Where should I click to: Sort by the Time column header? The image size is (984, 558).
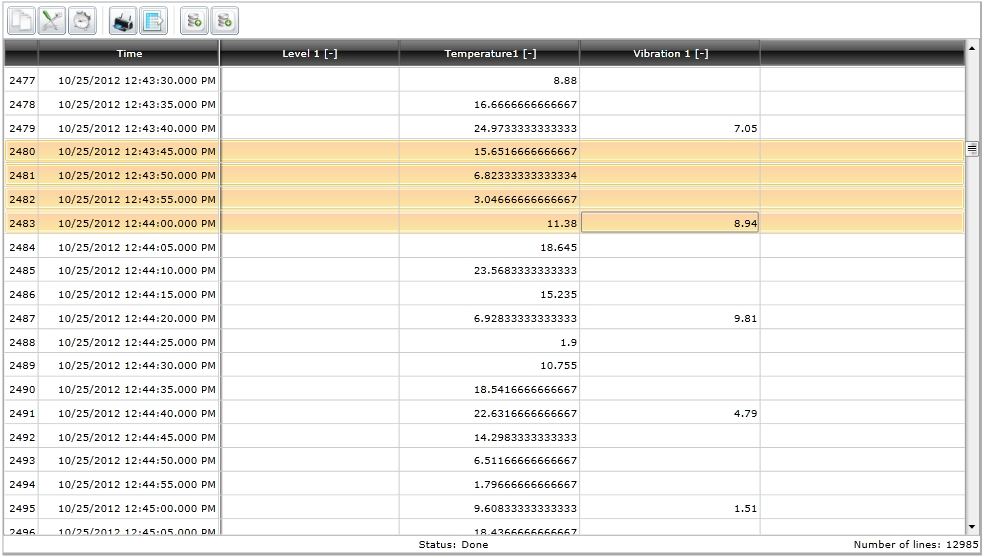tap(129, 54)
